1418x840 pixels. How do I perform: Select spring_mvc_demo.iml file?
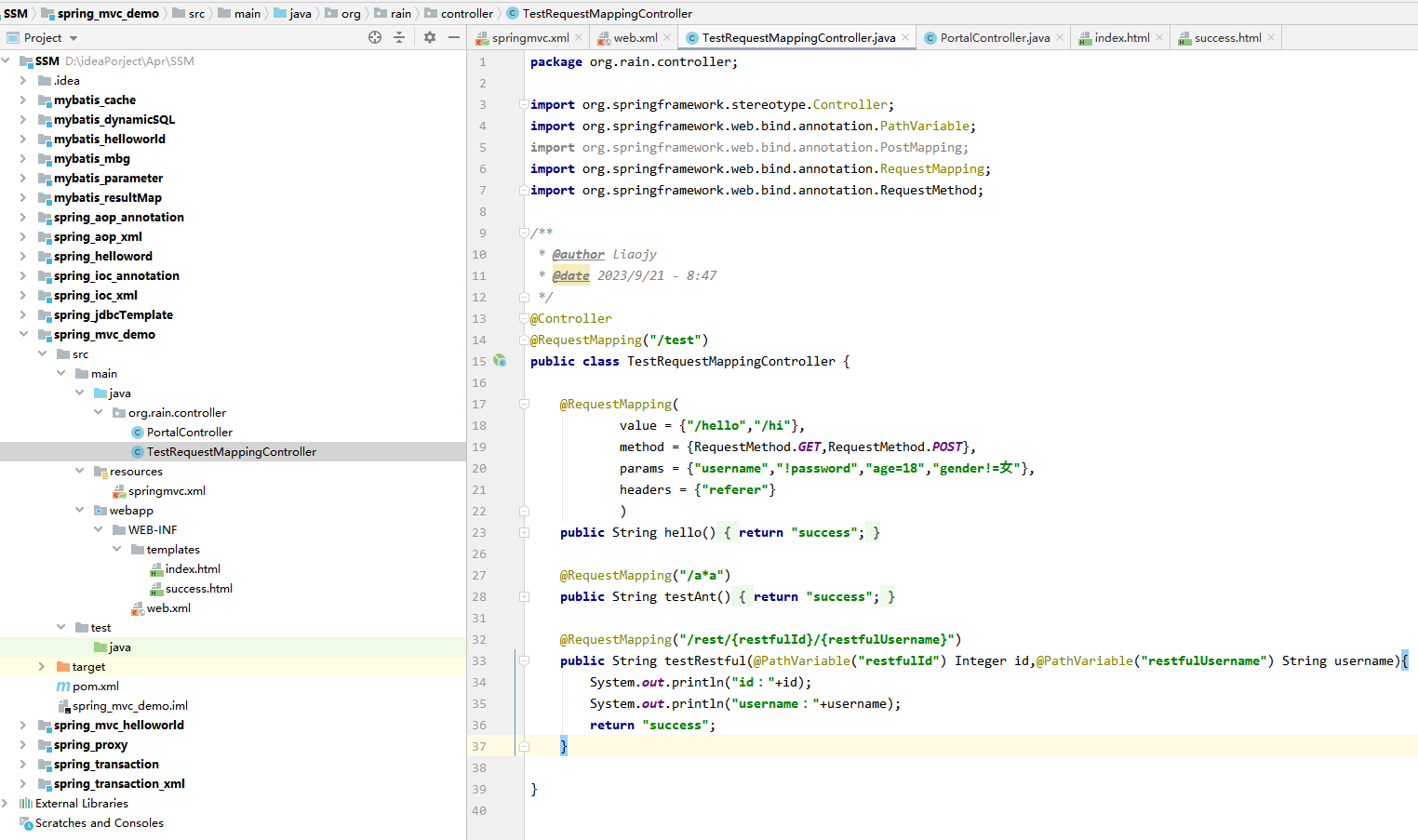point(130,706)
